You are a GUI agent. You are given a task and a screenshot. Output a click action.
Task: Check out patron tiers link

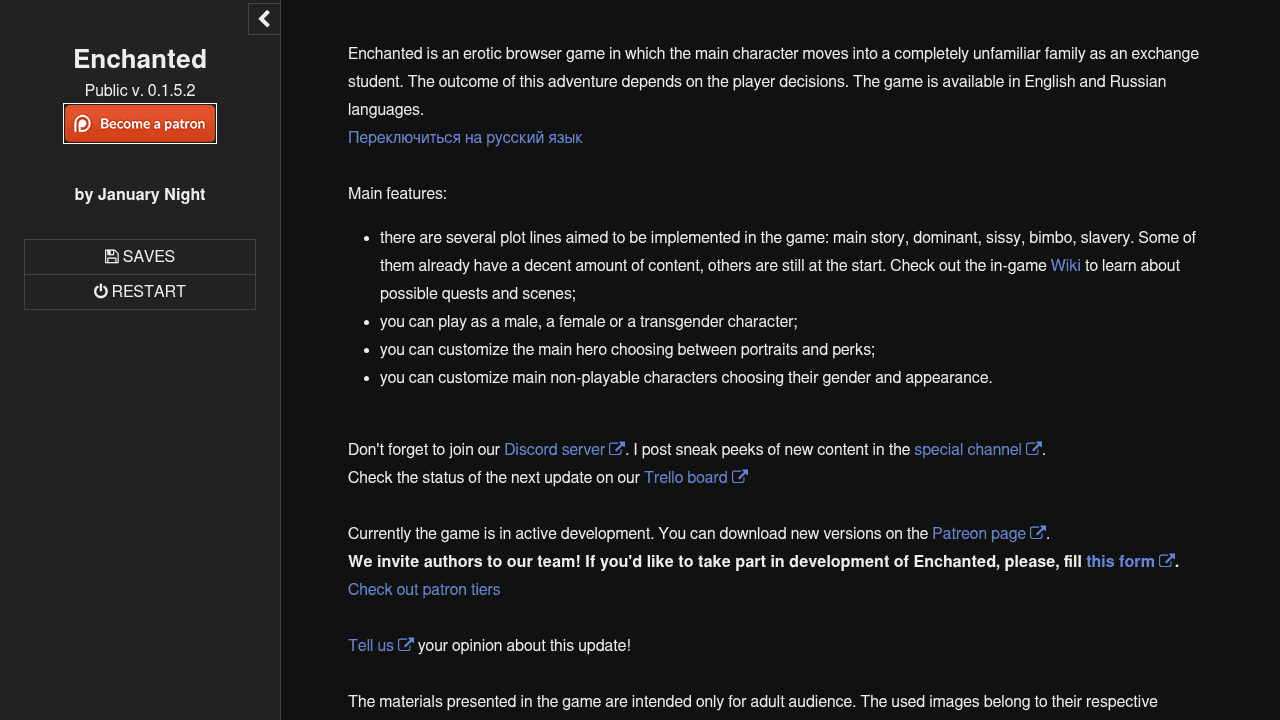(x=424, y=590)
